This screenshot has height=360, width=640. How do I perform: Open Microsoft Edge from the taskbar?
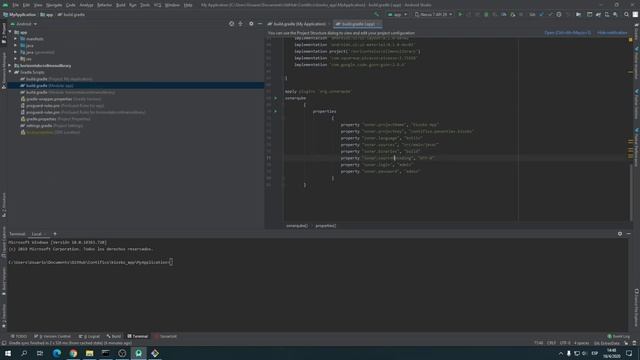point(57,353)
